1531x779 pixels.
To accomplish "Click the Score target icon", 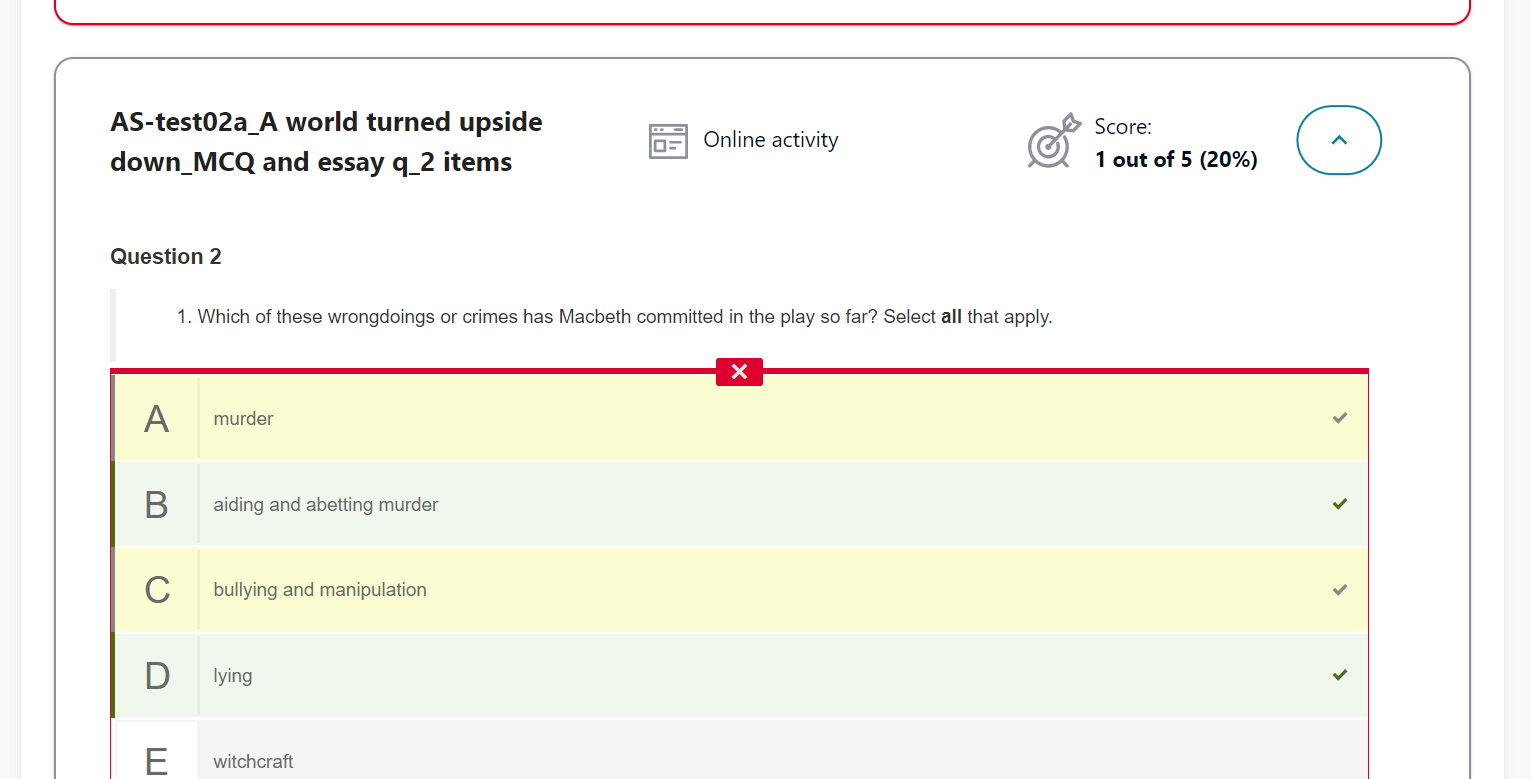I will (1052, 142).
